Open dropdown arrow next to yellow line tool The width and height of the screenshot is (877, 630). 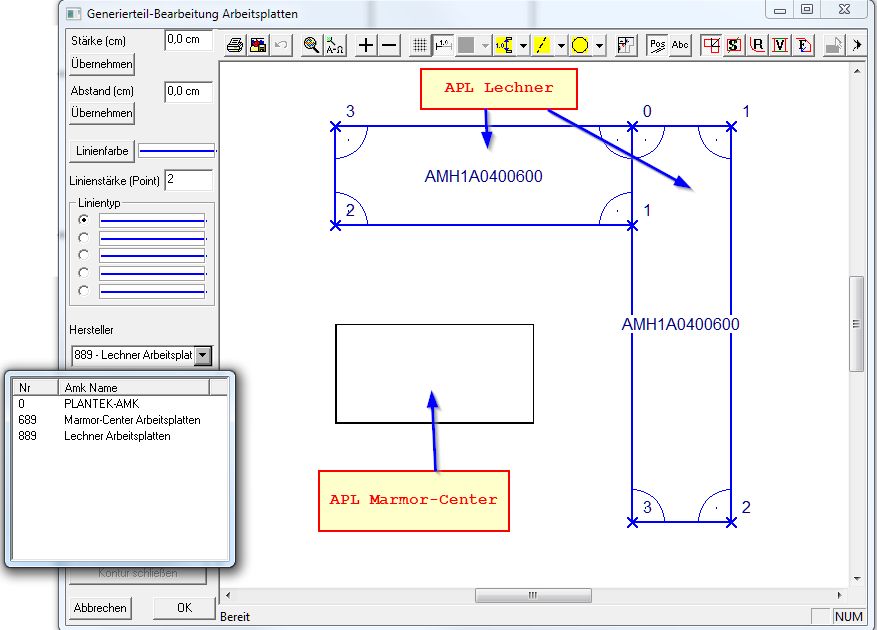(561, 45)
